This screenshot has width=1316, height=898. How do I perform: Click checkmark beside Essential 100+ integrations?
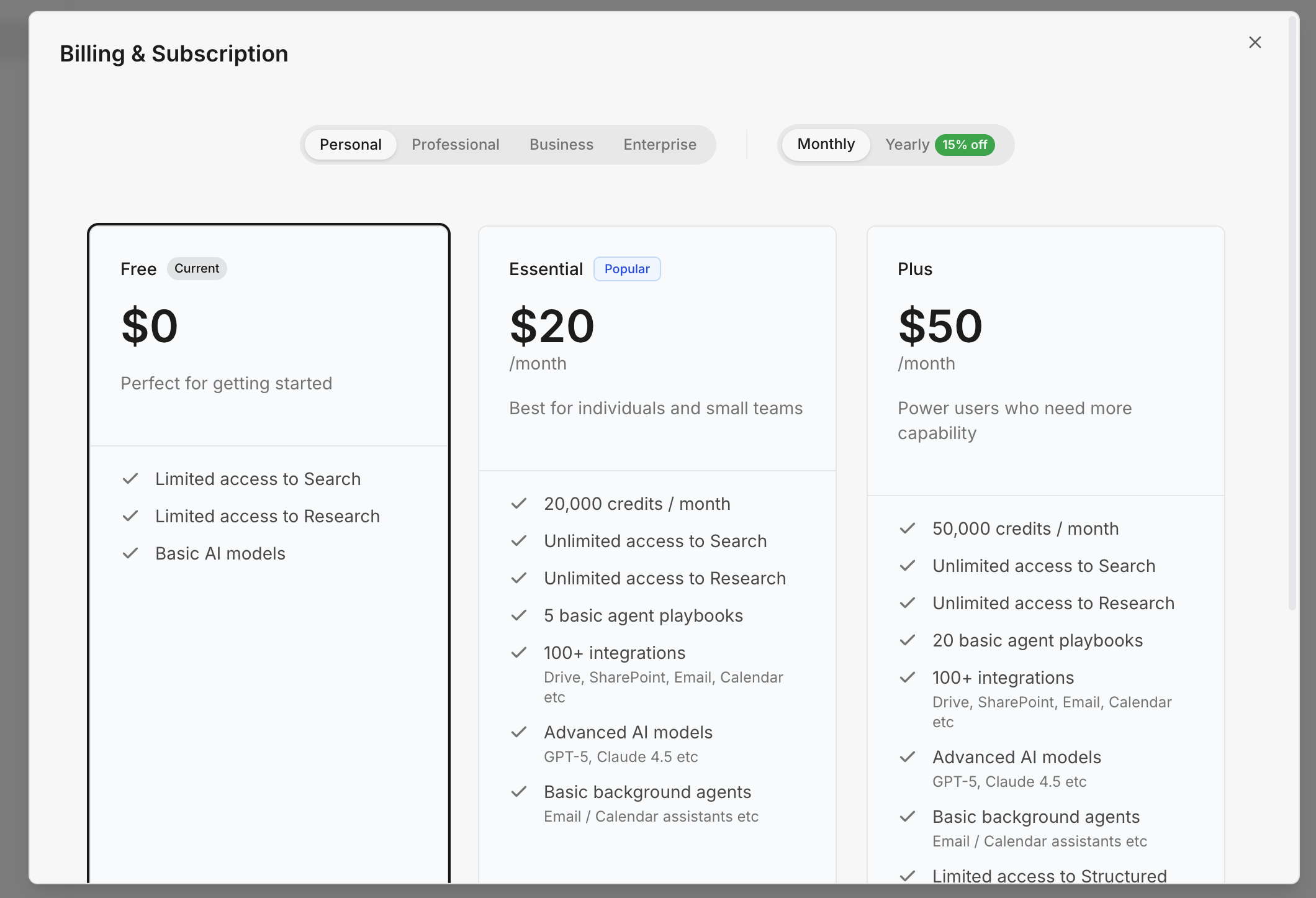[519, 653]
